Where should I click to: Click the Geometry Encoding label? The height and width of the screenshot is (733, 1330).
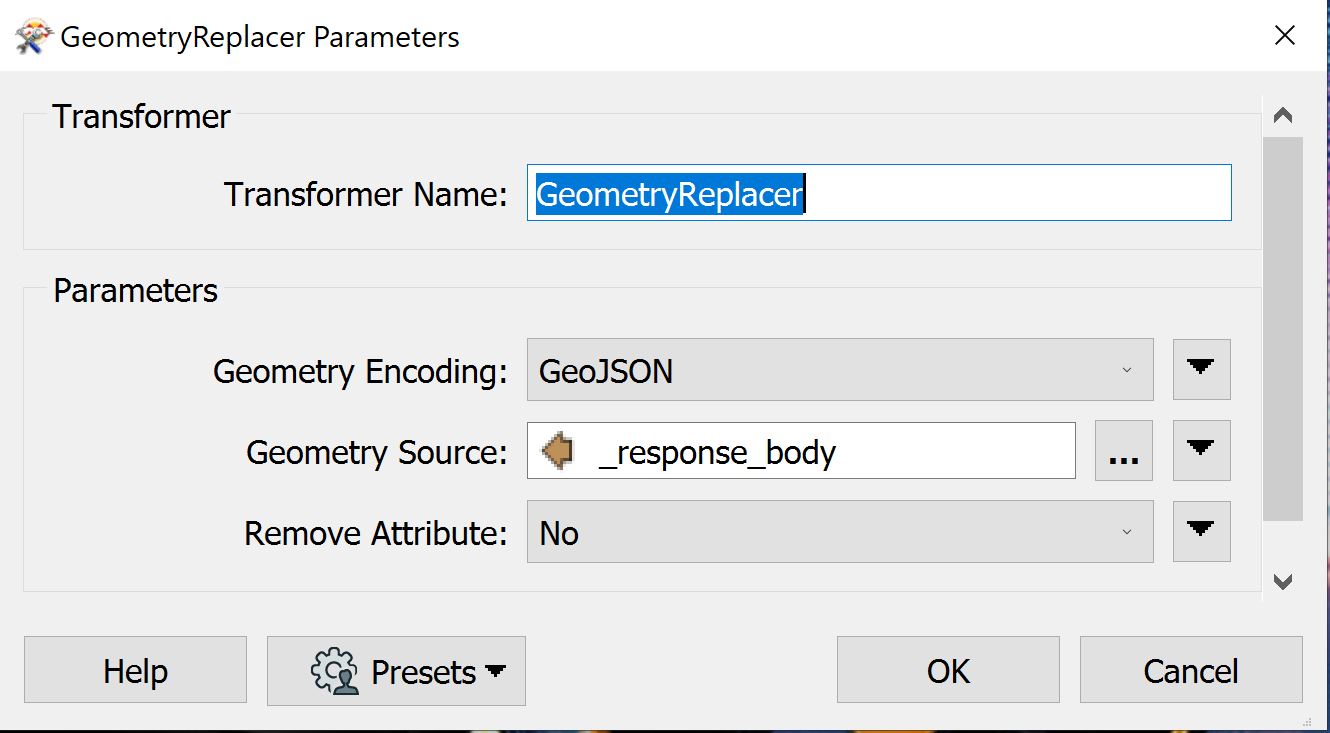click(361, 371)
